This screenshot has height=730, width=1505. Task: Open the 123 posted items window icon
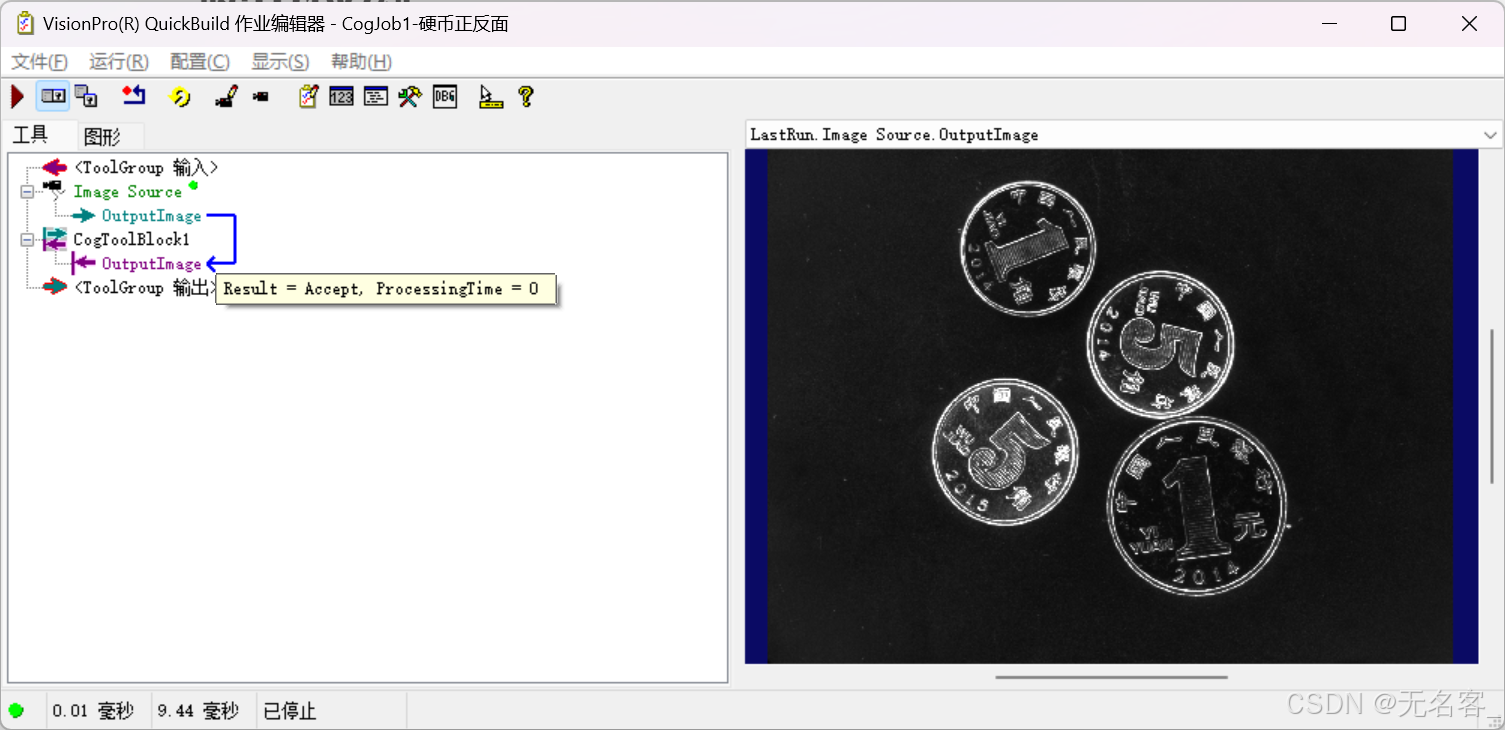342,97
